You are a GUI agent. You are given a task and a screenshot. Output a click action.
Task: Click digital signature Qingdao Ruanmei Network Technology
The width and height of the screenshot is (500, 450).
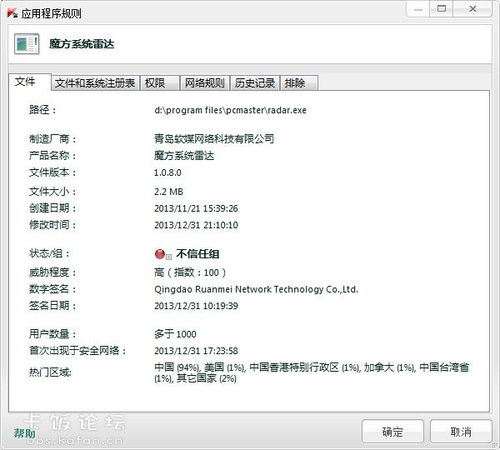(x=256, y=289)
